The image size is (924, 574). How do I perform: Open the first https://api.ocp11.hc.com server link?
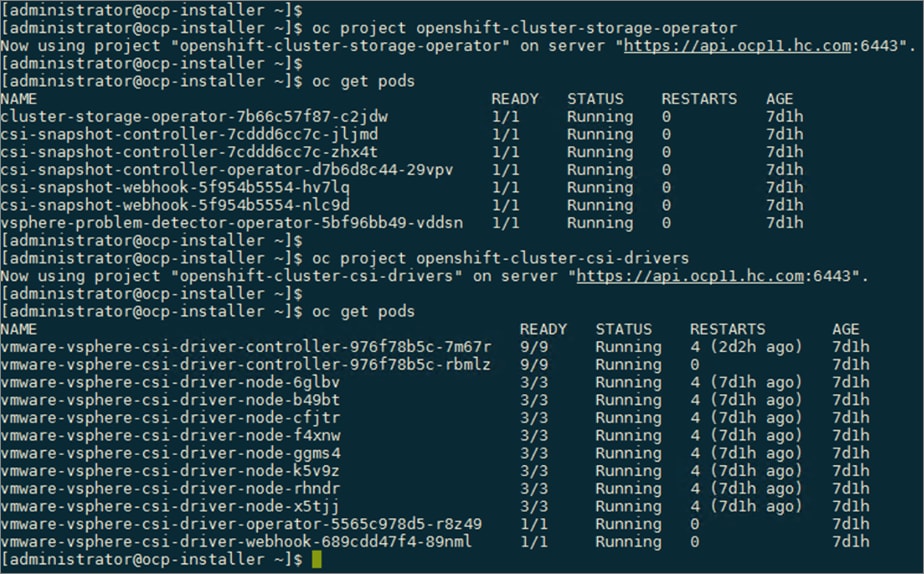(x=737, y=46)
